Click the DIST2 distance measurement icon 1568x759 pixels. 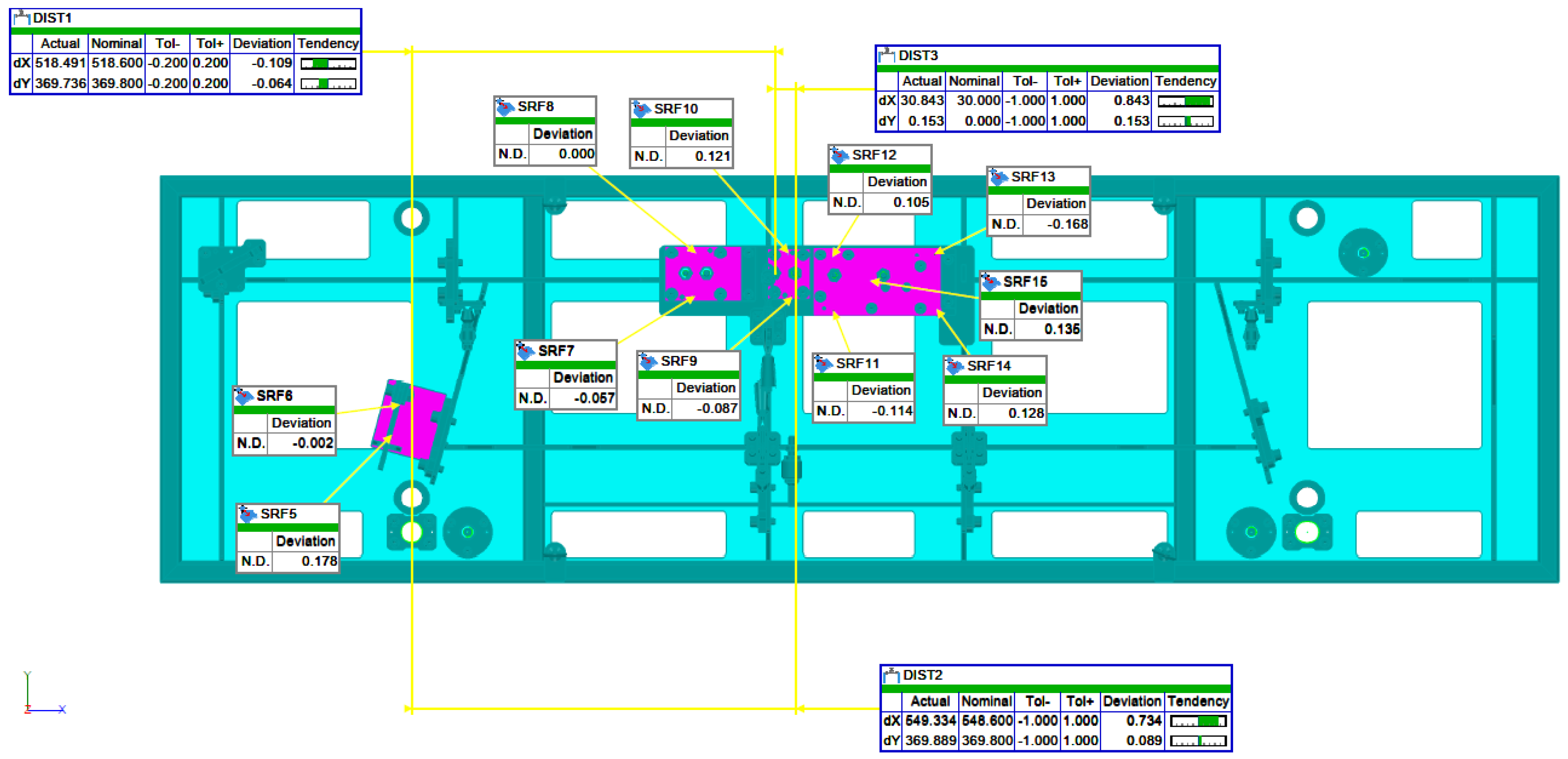click(891, 675)
